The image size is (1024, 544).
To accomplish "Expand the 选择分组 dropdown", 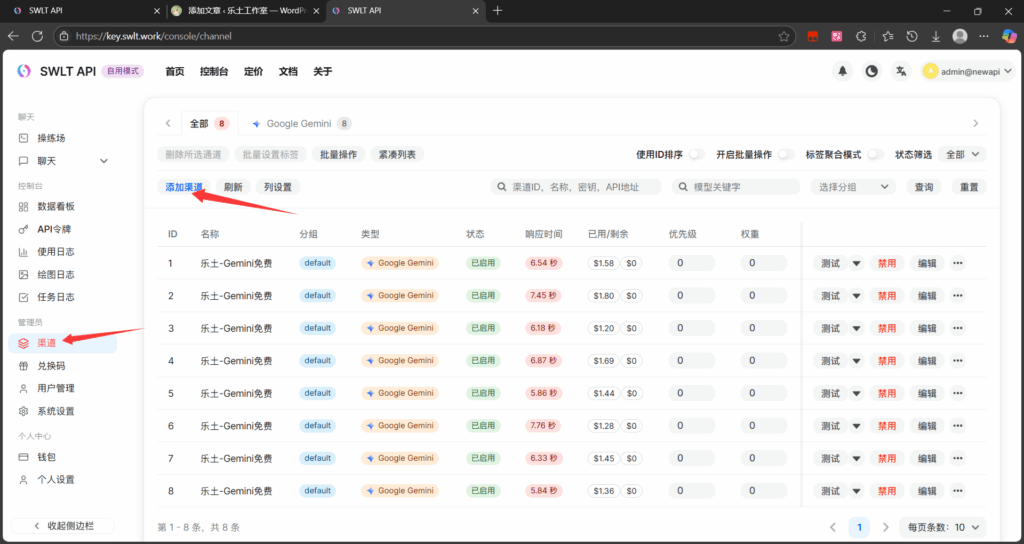I will point(852,187).
